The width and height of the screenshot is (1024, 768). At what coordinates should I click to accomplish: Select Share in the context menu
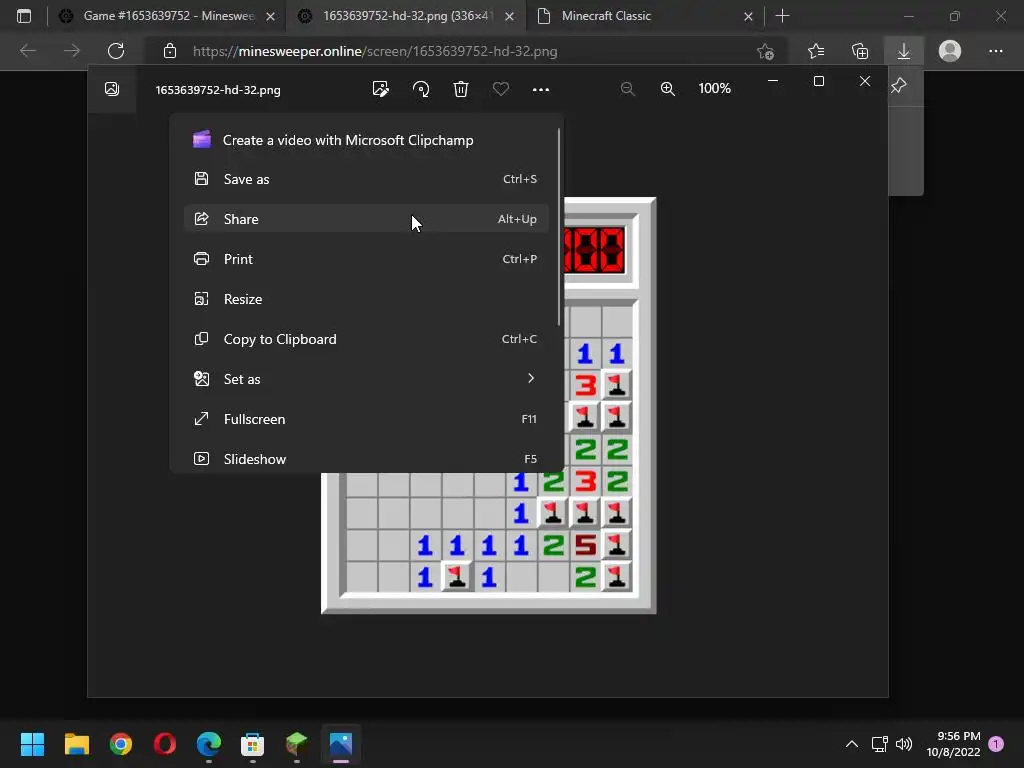tap(366, 219)
